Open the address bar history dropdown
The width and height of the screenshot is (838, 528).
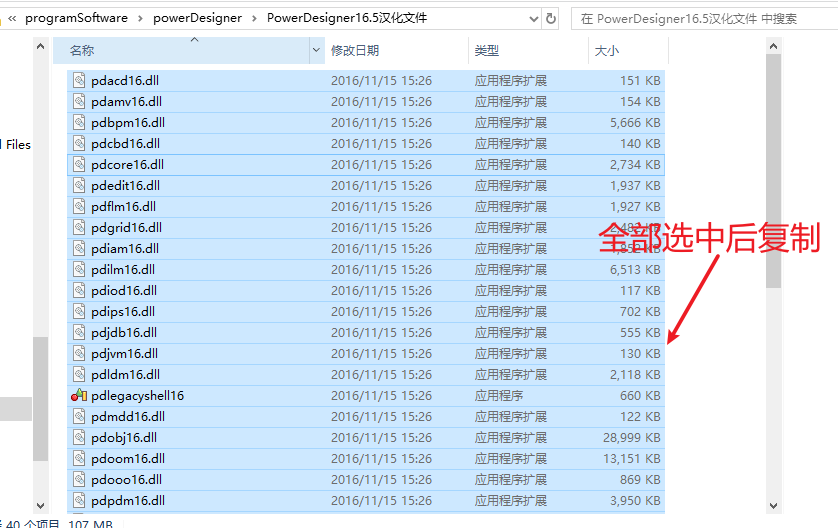coord(533,19)
